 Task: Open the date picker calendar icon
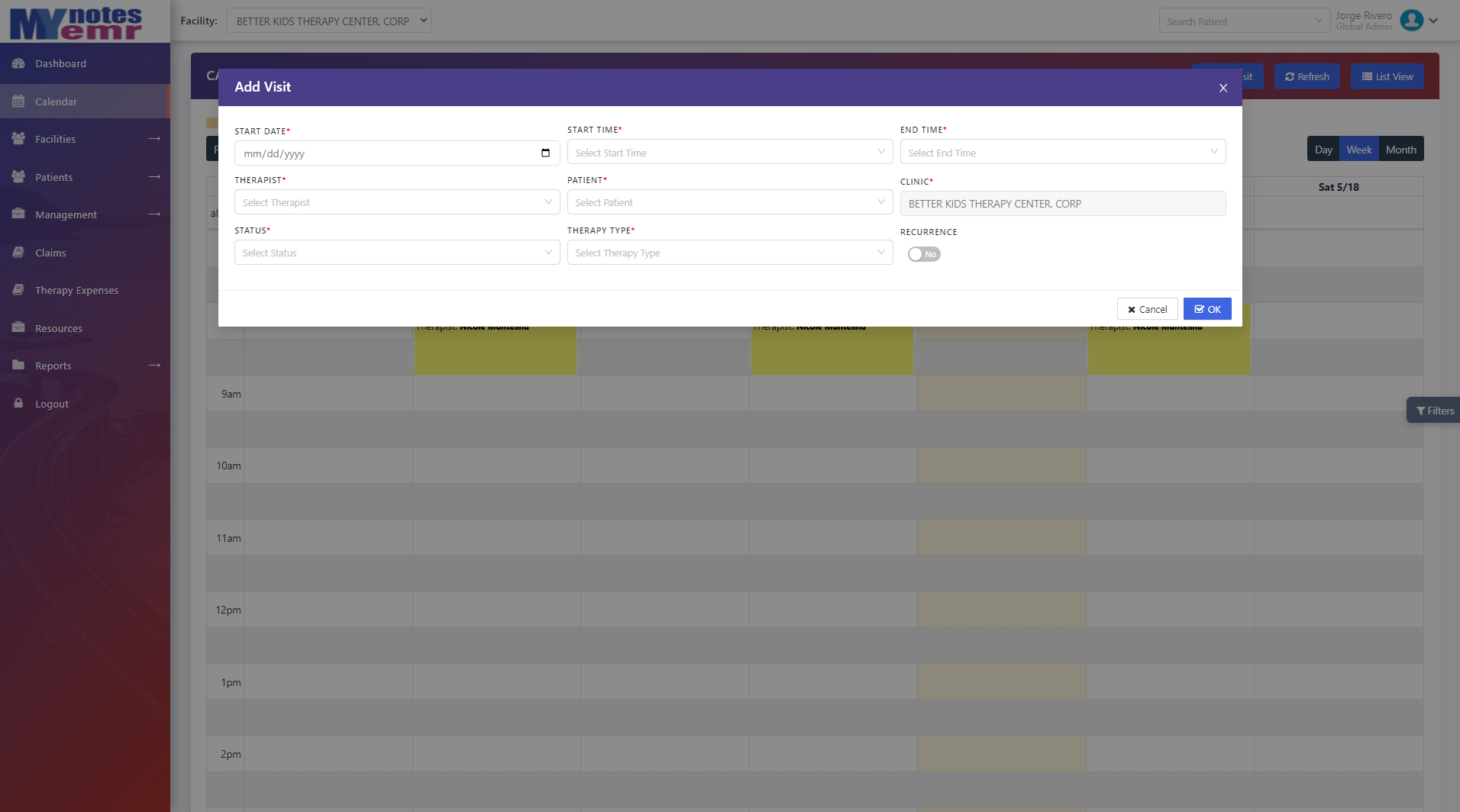point(545,153)
